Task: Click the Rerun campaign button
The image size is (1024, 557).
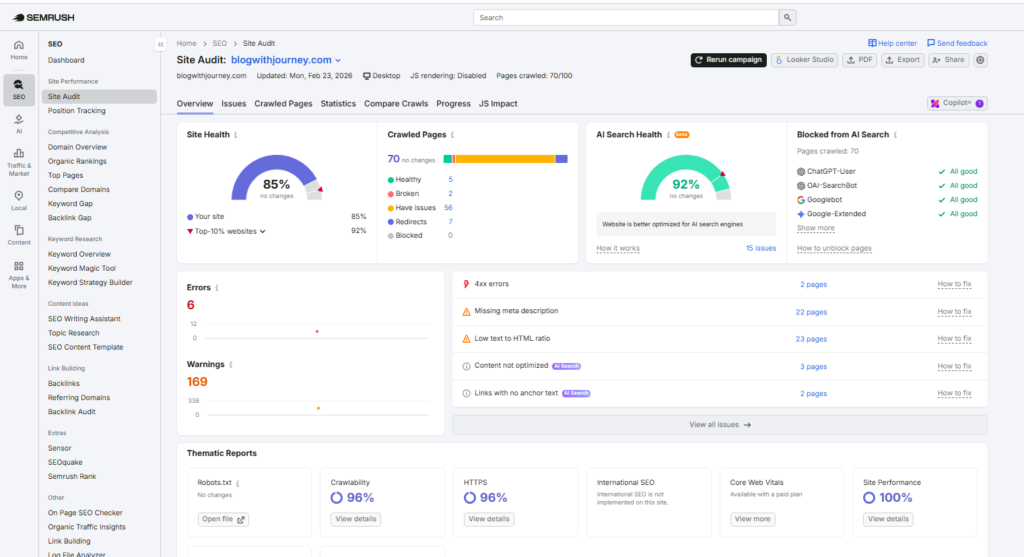Action: pyautogui.click(x=728, y=60)
